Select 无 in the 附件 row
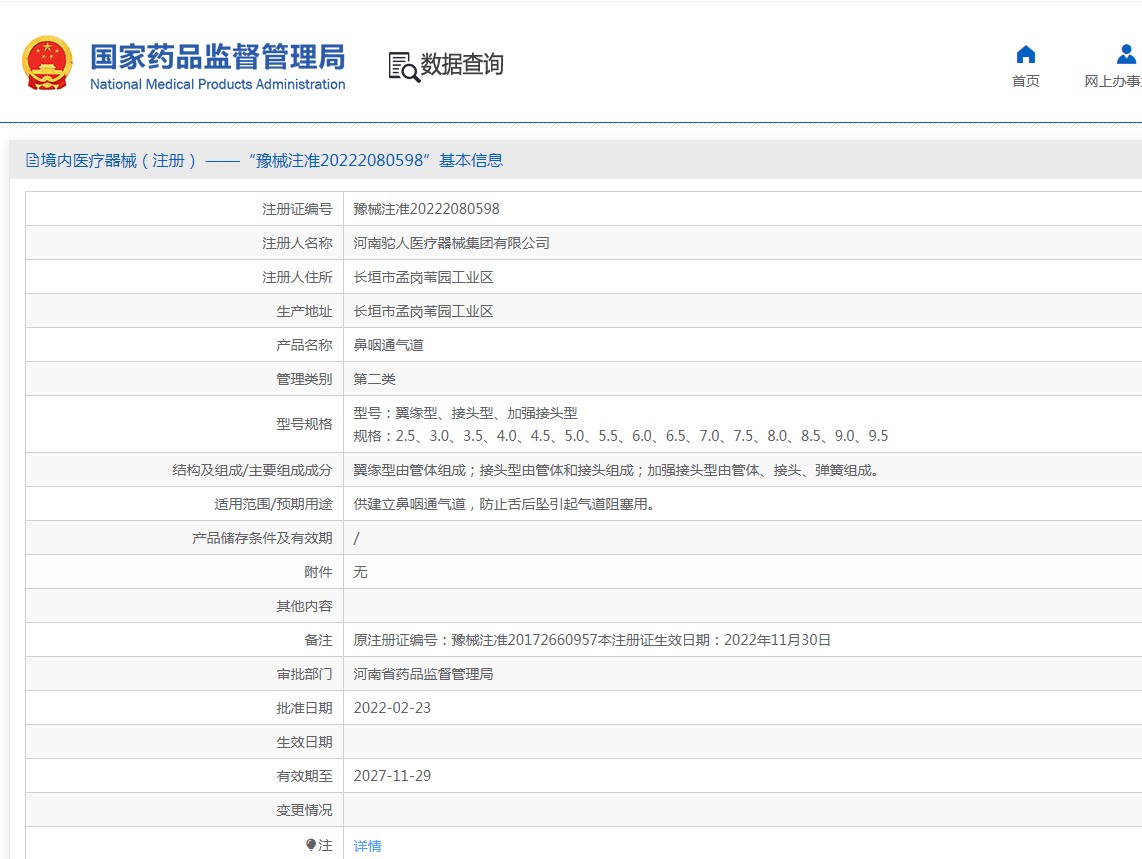The width and height of the screenshot is (1142, 859). 360,573
